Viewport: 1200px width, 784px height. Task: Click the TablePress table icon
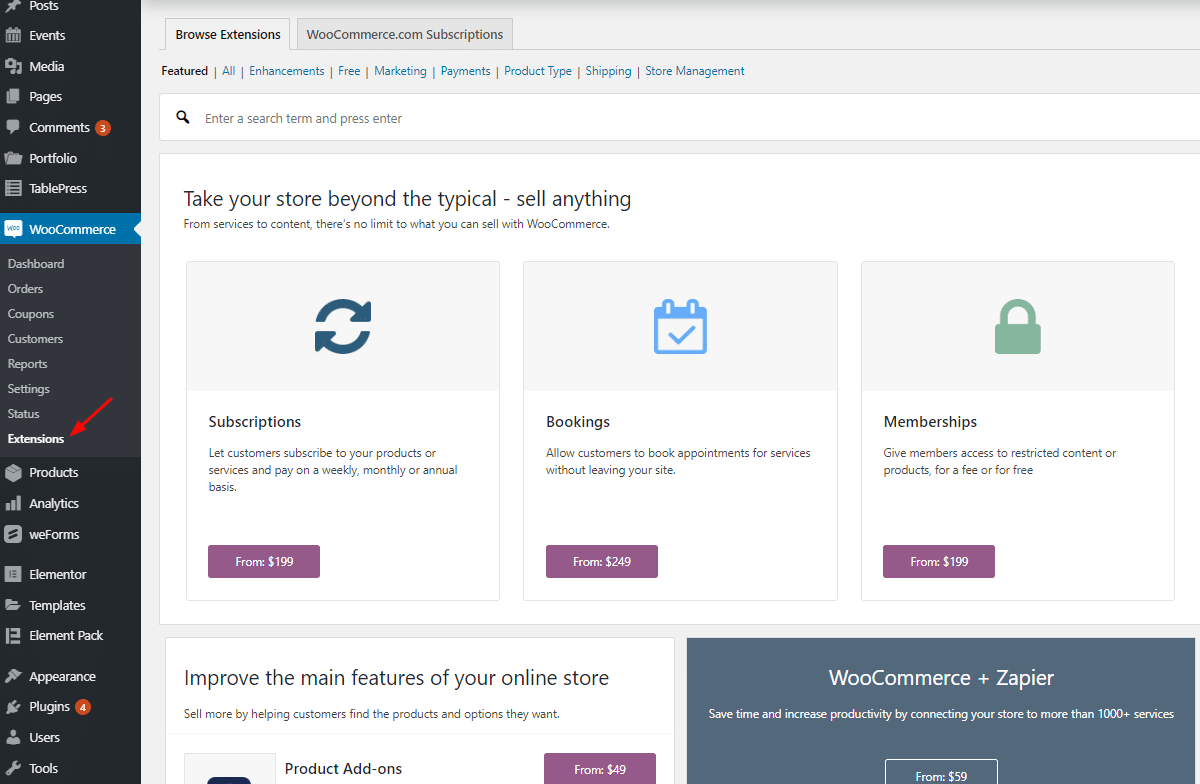pyautogui.click(x=13, y=188)
